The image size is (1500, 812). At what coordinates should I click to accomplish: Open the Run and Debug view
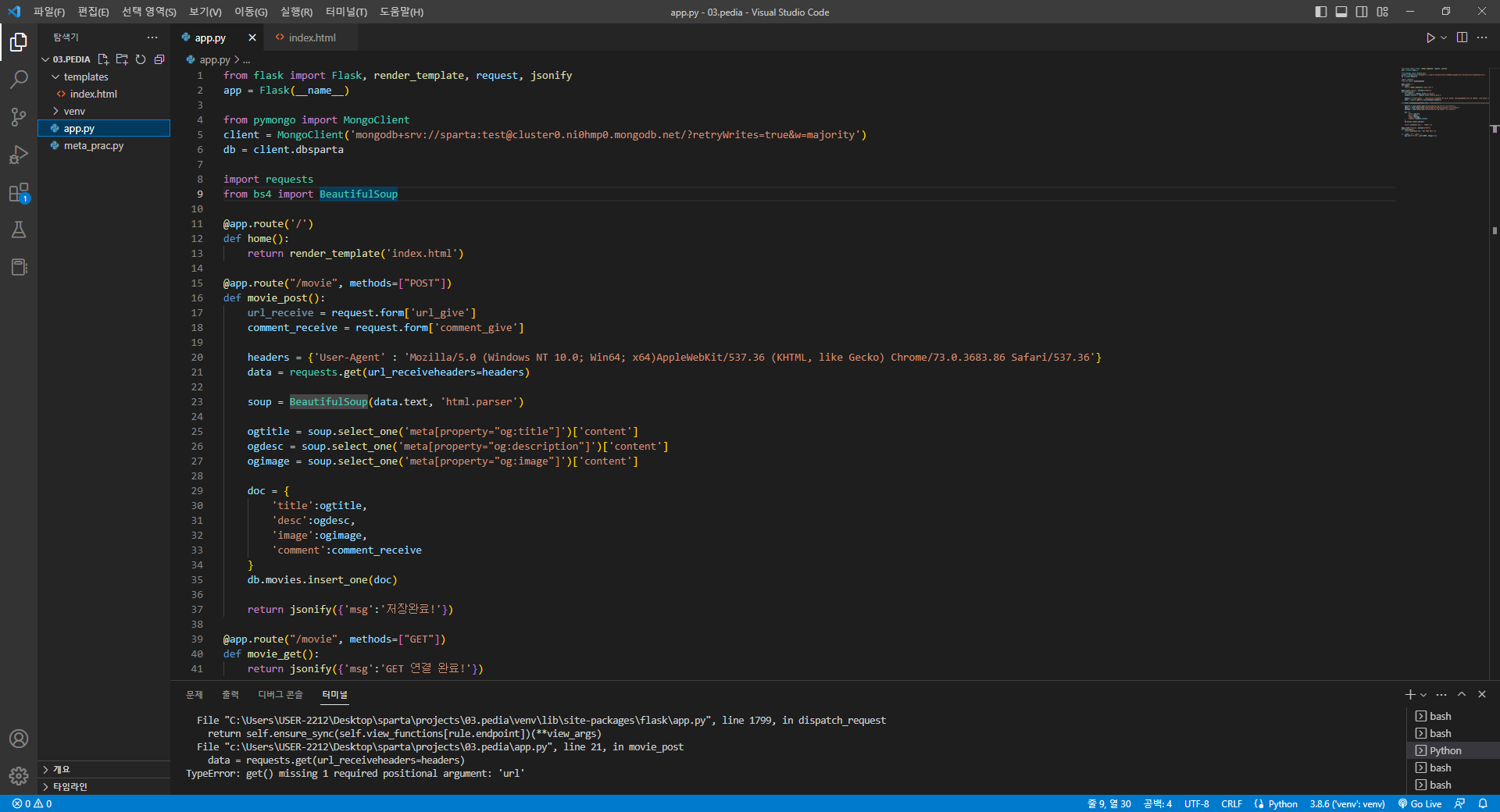pyautogui.click(x=19, y=155)
